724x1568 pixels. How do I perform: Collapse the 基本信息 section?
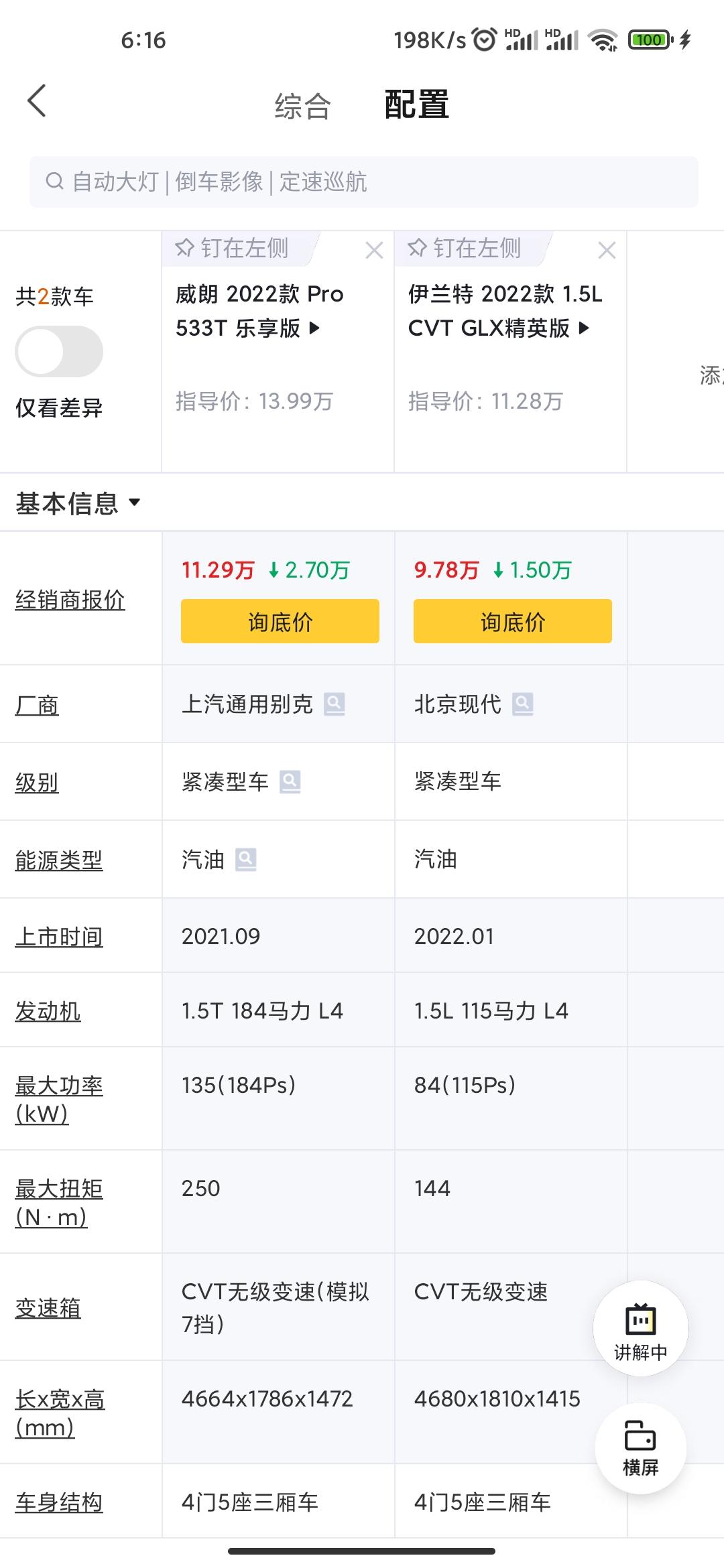click(78, 503)
